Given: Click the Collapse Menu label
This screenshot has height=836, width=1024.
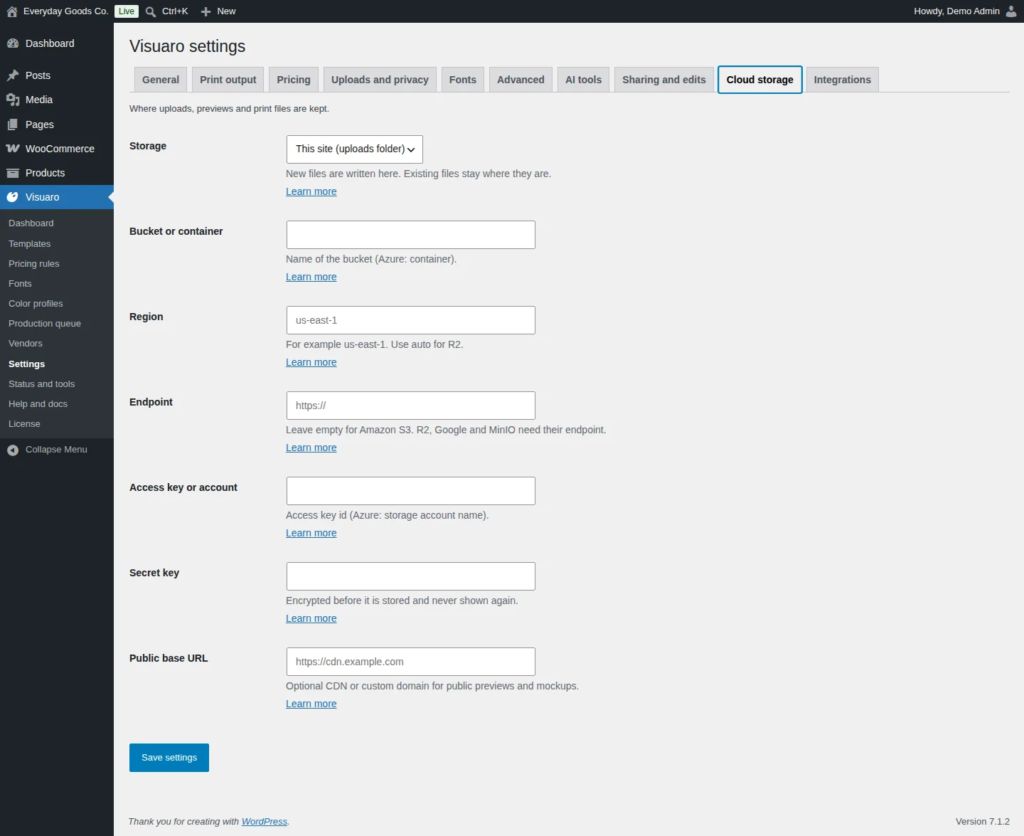Looking at the screenshot, I should 56,449.
